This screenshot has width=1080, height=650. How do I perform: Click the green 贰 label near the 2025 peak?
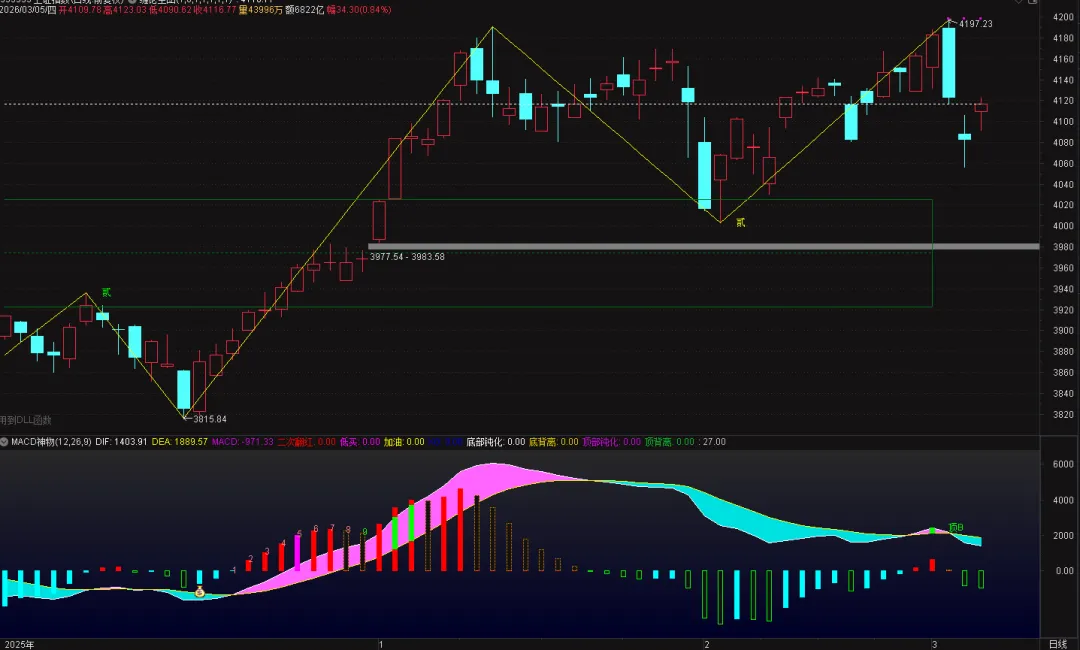point(106,293)
